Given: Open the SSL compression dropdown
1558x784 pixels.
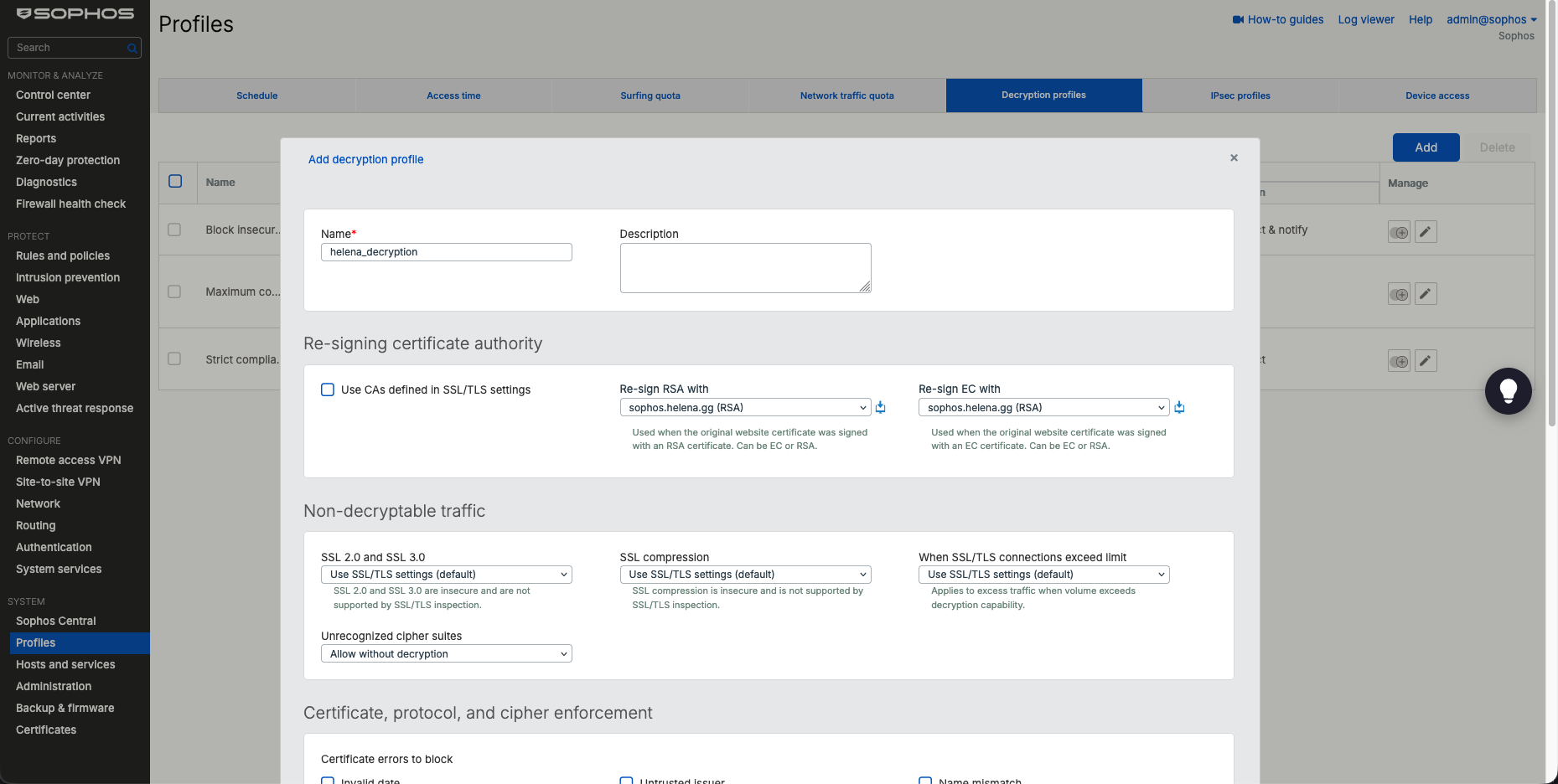Looking at the screenshot, I should [745, 575].
